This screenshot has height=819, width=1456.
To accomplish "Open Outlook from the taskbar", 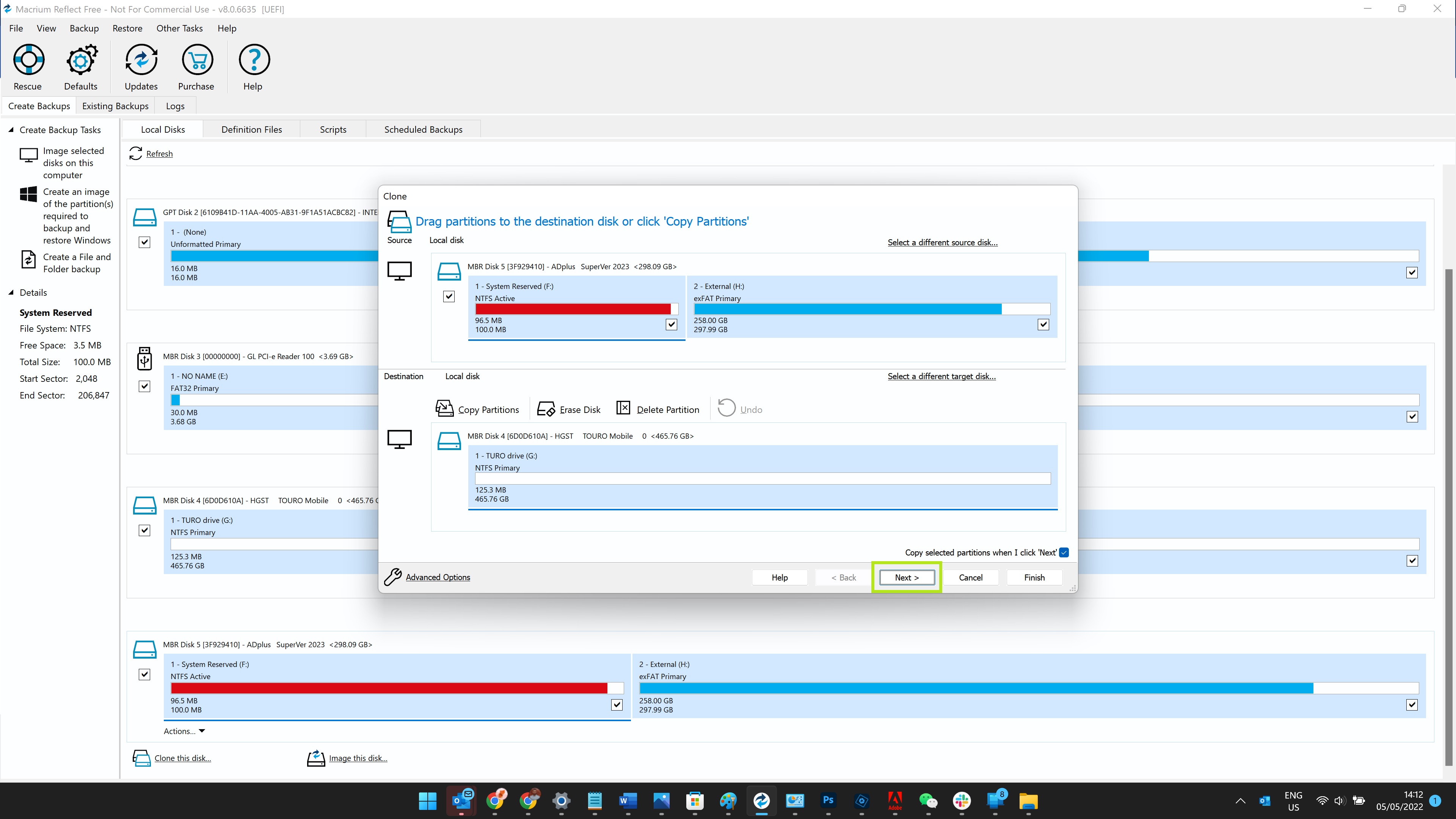I will point(461,800).
